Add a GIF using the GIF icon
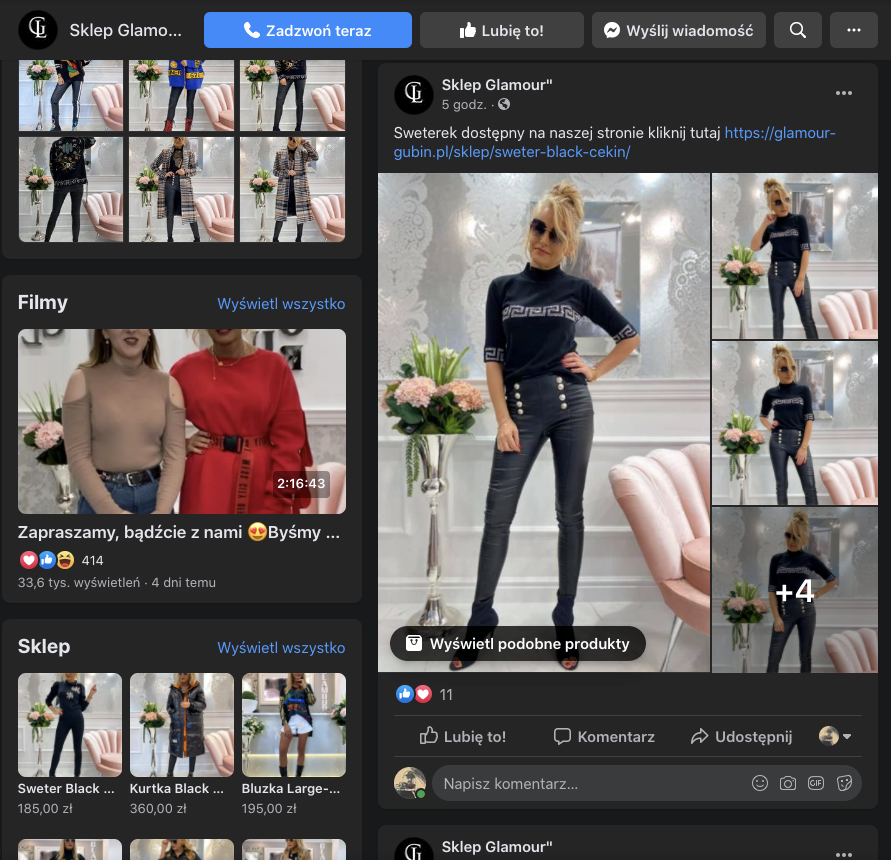The height and width of the screenshot is (860, 891). click(x=816, y=783)
